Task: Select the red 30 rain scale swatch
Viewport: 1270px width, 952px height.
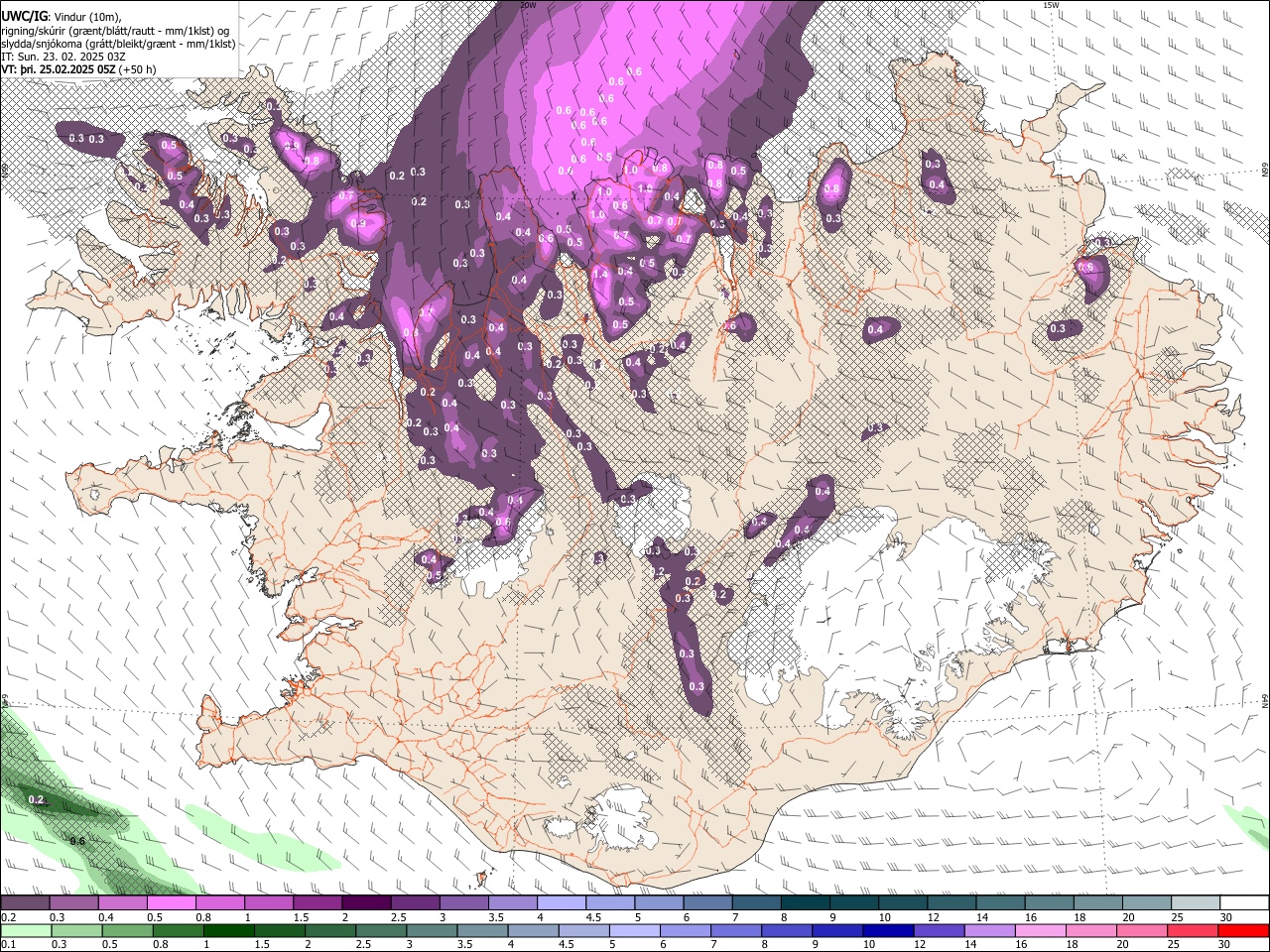Action: click(x=1243, y=930)
